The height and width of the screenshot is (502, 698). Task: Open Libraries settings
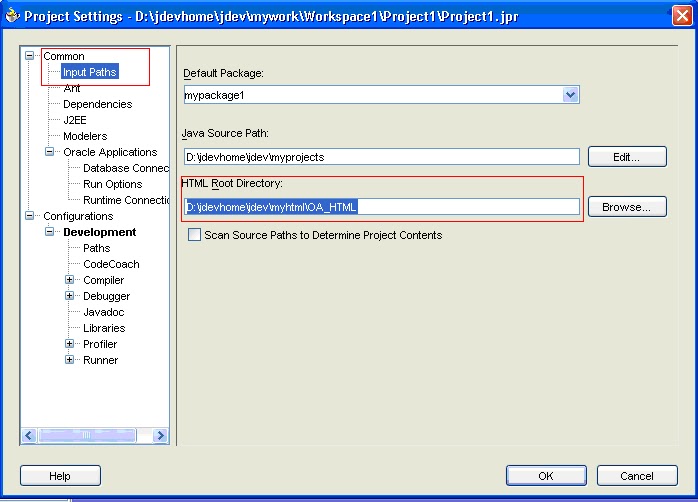pos(104,328)
